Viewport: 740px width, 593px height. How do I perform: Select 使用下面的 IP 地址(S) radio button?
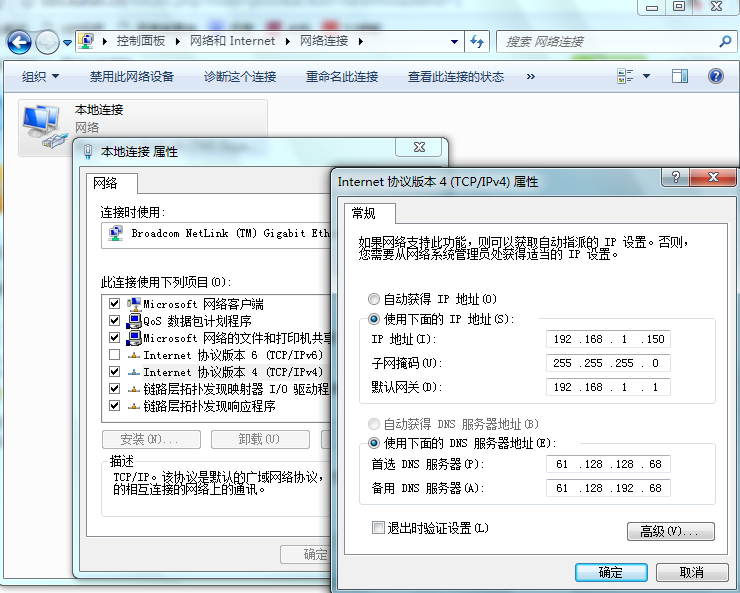[374, 319]
